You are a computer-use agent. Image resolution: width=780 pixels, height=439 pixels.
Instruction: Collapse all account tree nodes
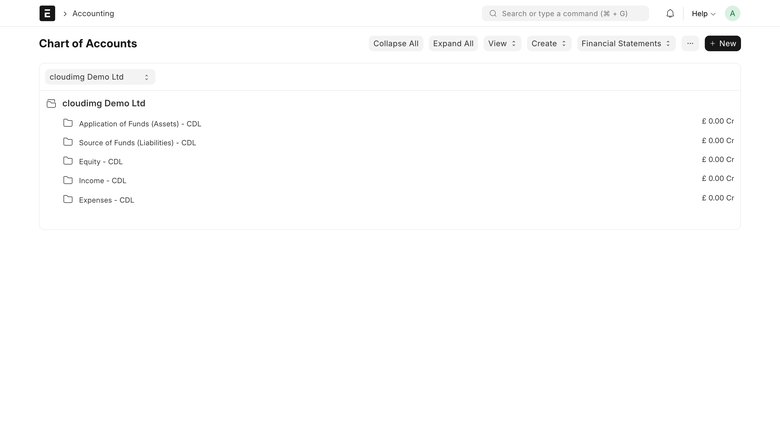[x=395, y=43]
